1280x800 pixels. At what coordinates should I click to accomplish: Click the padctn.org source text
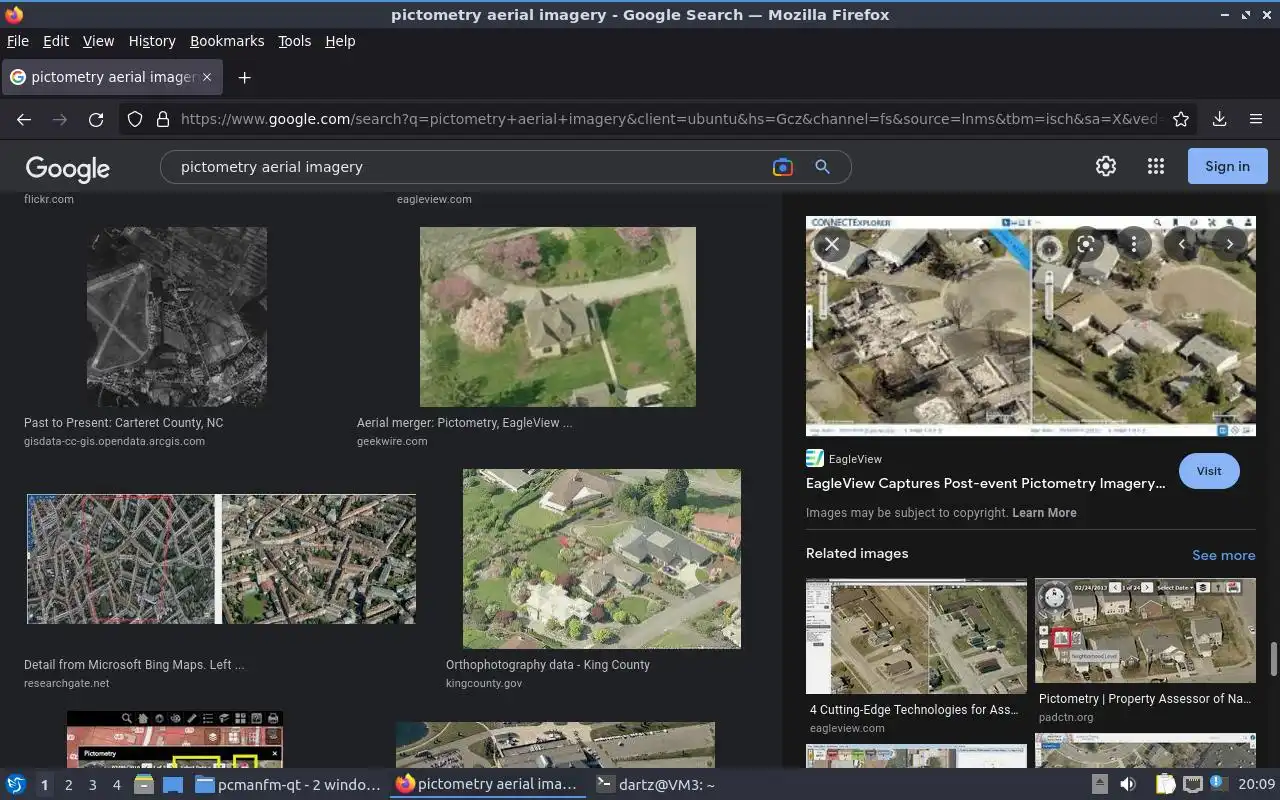[1066, 717]
